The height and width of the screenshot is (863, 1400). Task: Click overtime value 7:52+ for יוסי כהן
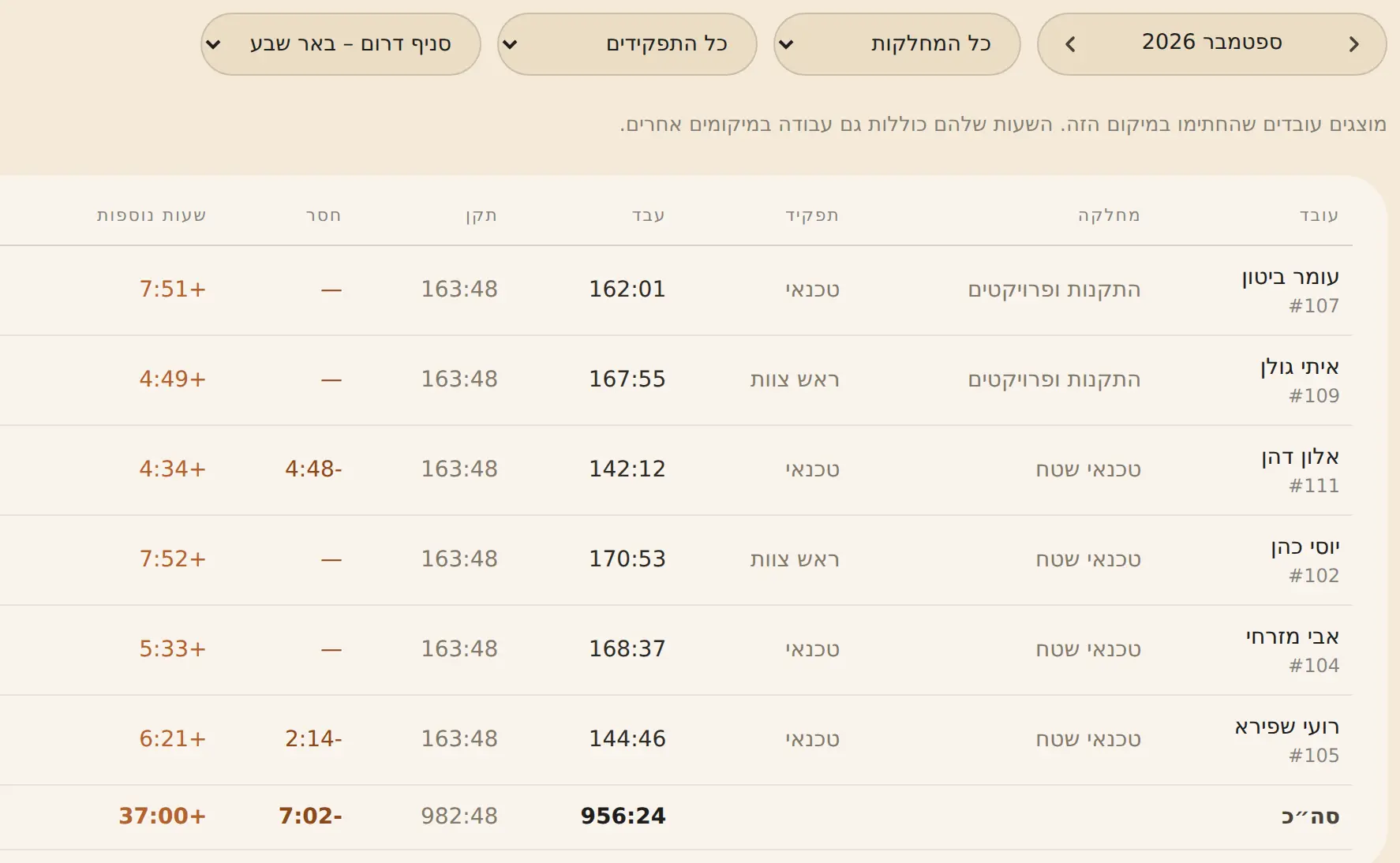[173, 559]
